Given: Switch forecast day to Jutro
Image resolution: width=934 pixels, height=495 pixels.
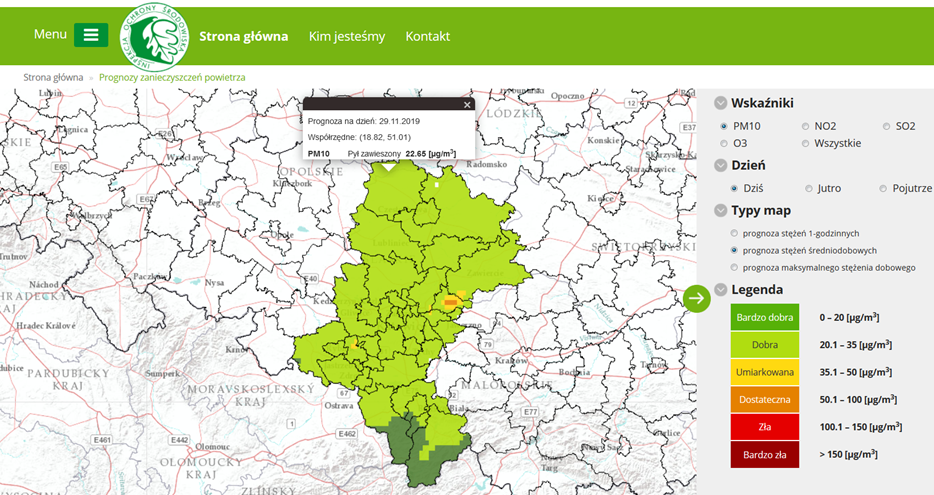Looking at the screenshot, I should click(809, 188).
